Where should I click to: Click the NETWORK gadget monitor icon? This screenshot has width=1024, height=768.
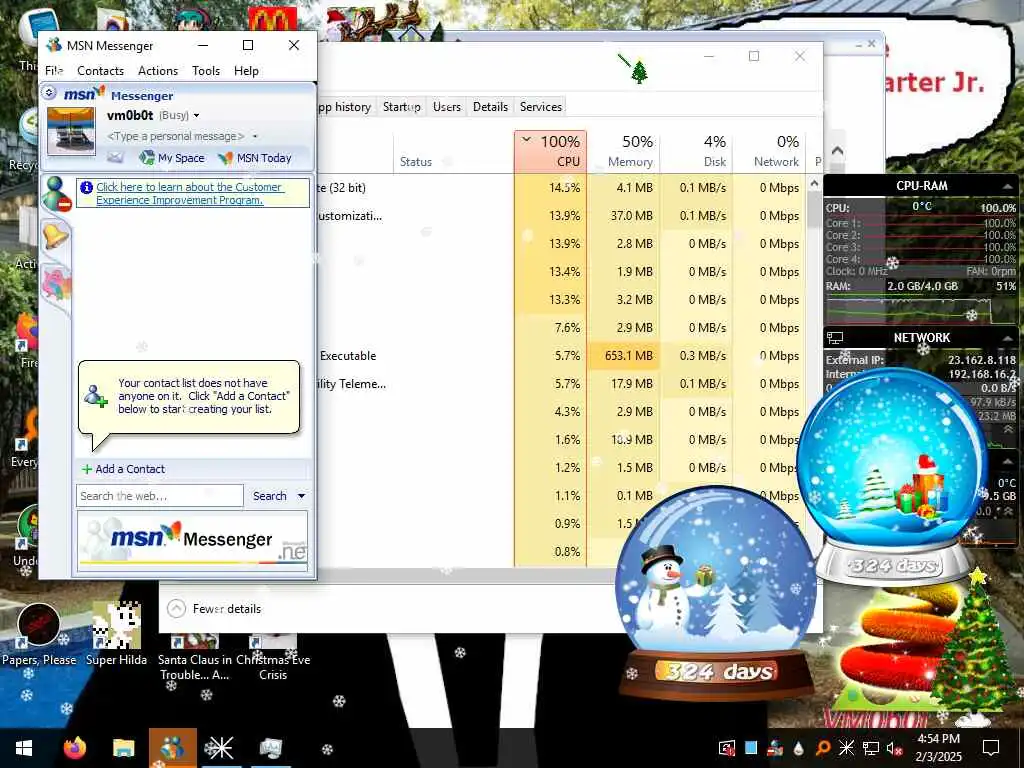835,338
